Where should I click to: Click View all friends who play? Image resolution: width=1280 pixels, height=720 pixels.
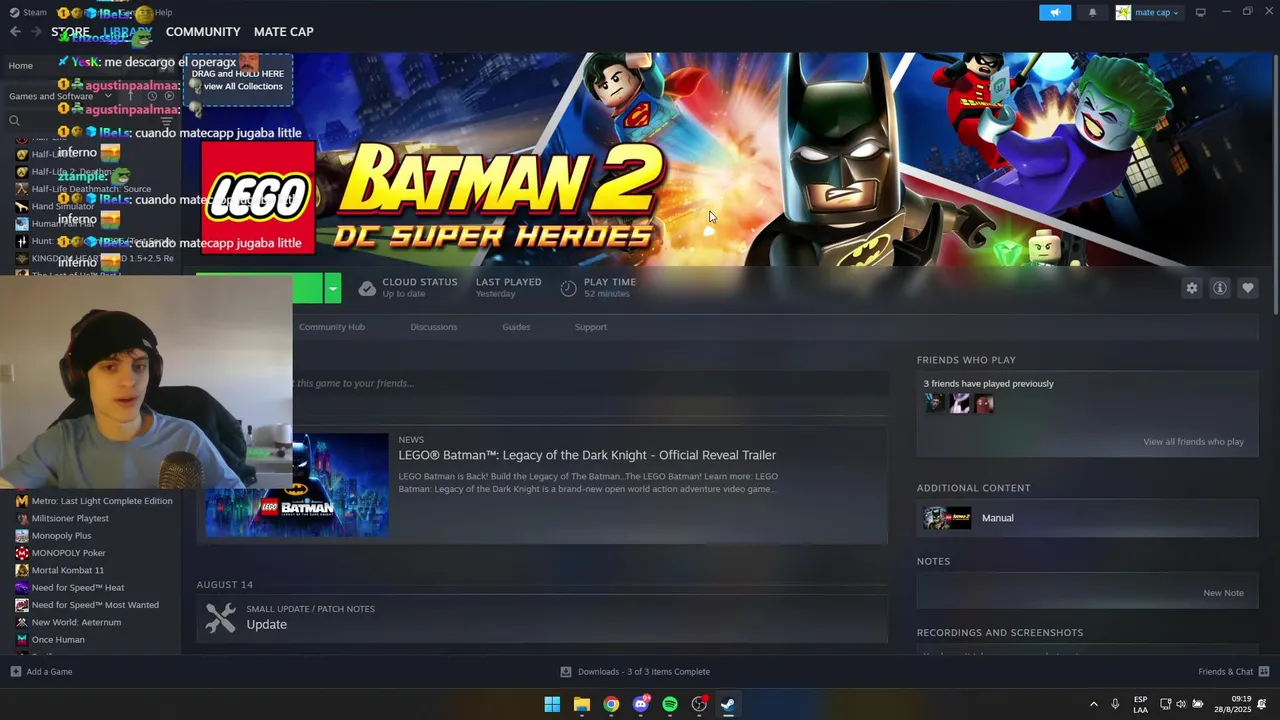pos(1193,442)
